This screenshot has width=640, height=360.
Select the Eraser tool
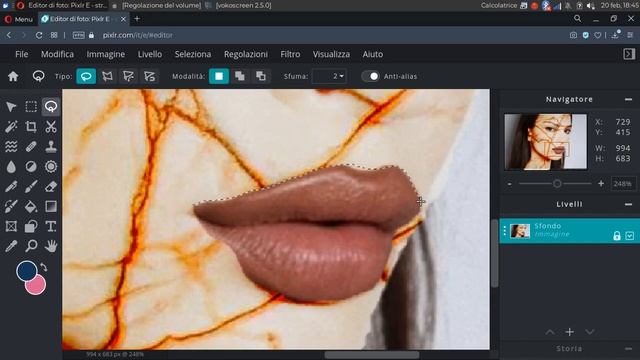click(x=51, y=187)
